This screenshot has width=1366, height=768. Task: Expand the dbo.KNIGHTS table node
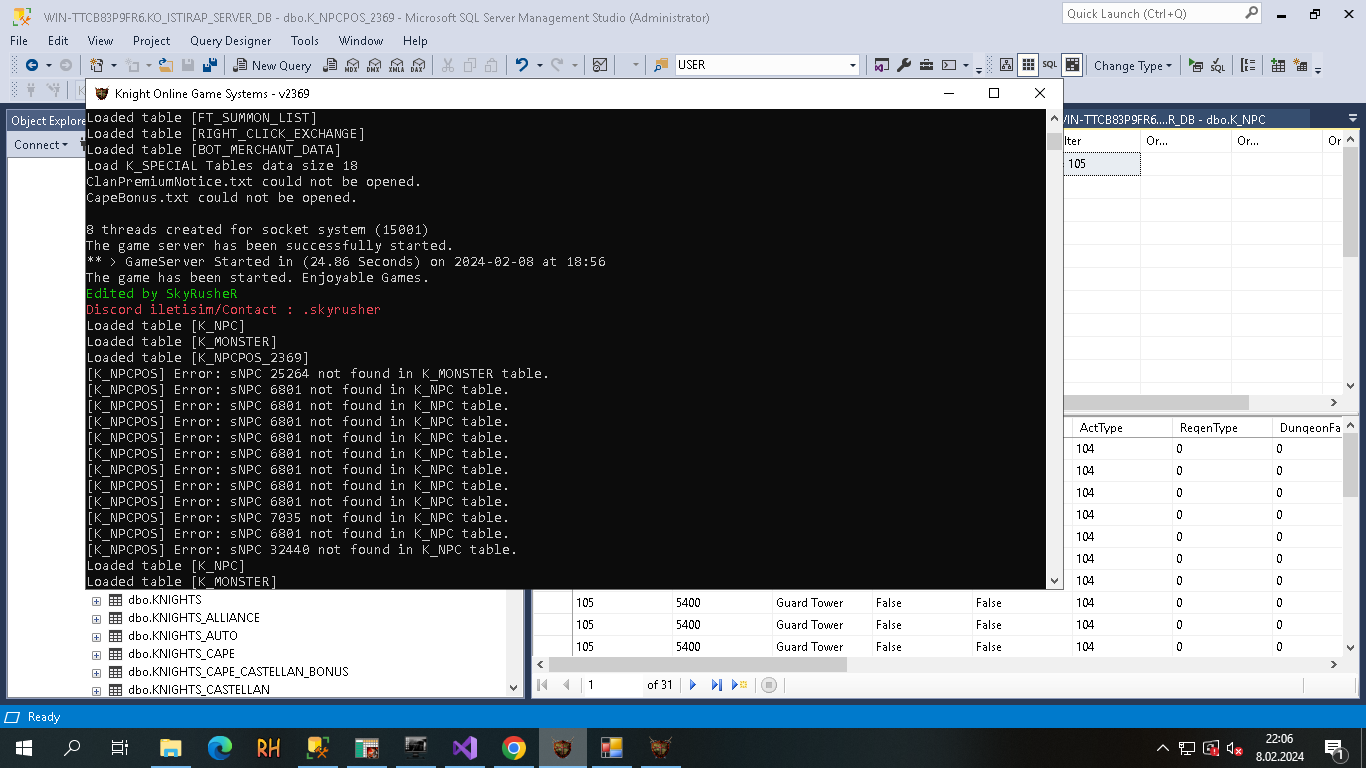pos(96,601)
